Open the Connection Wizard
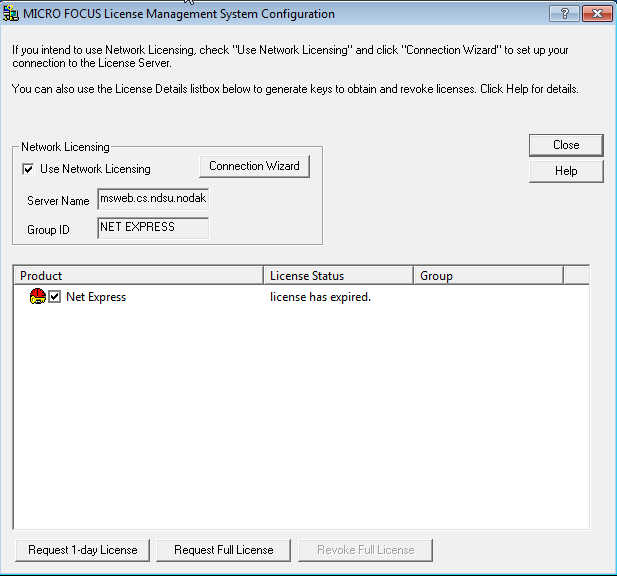617x576 pixels. 254,166
